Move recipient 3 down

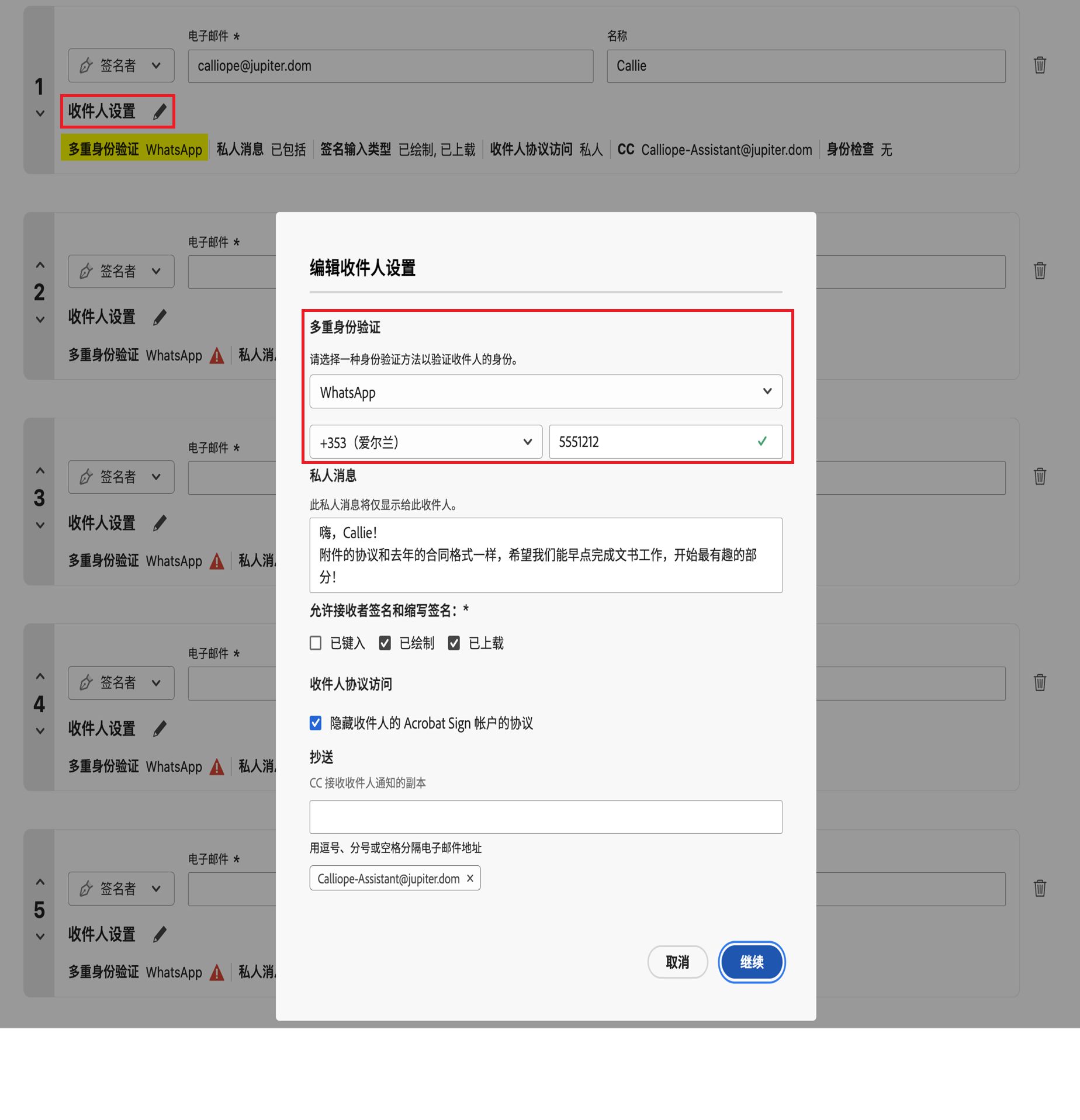[40, 525]
